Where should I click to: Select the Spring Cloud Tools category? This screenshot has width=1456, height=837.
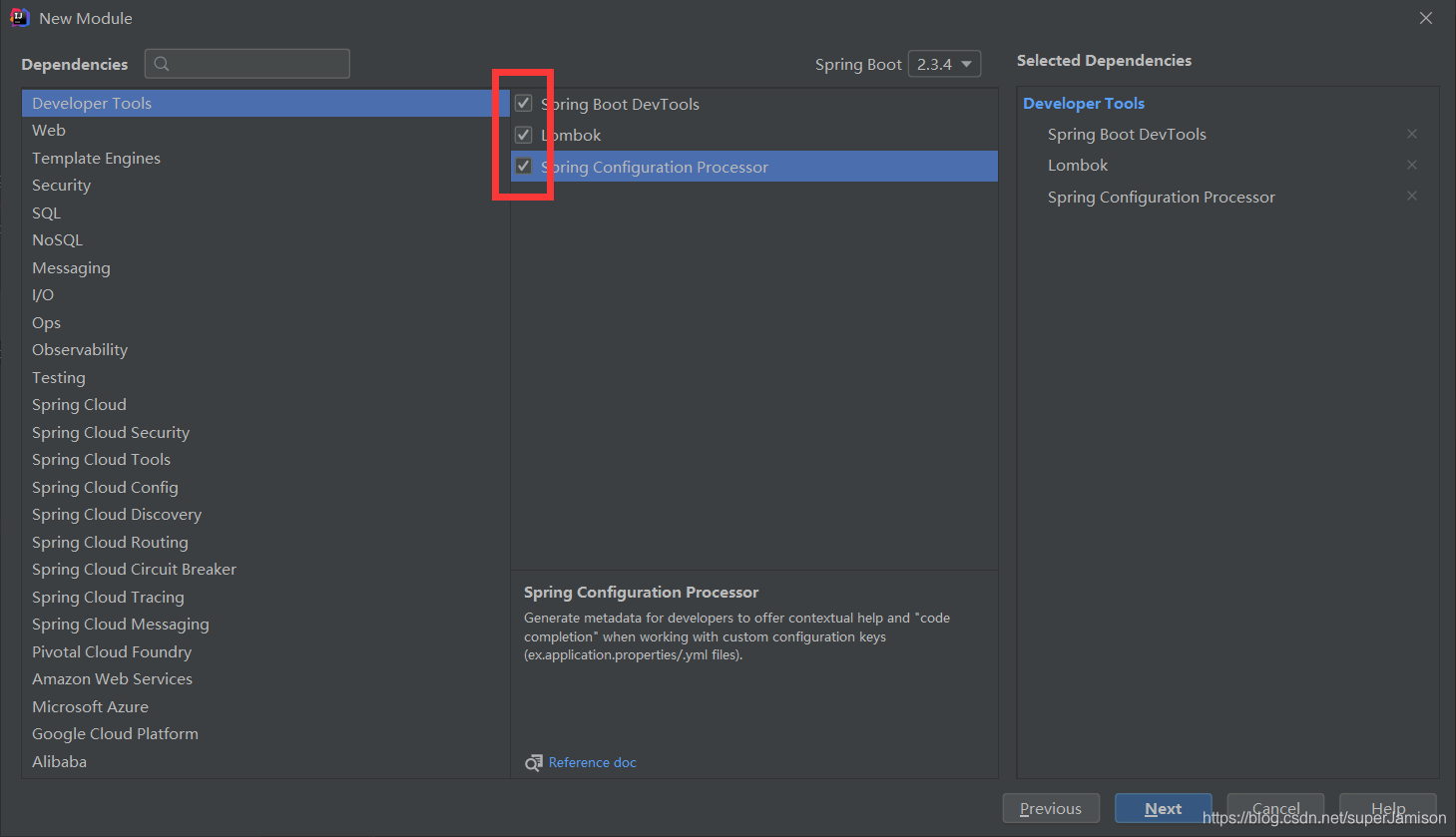click(265, 460)
